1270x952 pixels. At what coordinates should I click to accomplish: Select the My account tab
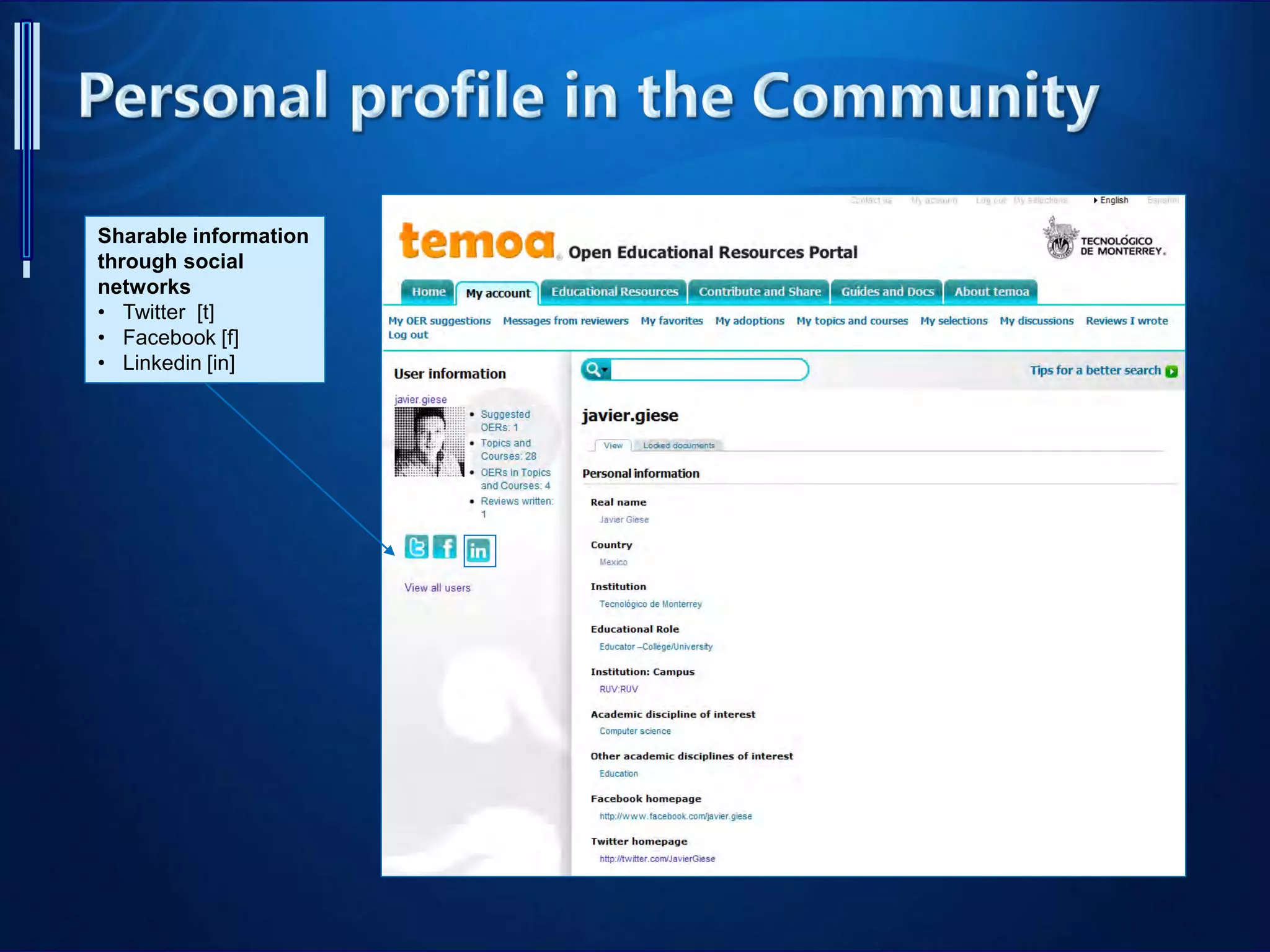(498, 293)
